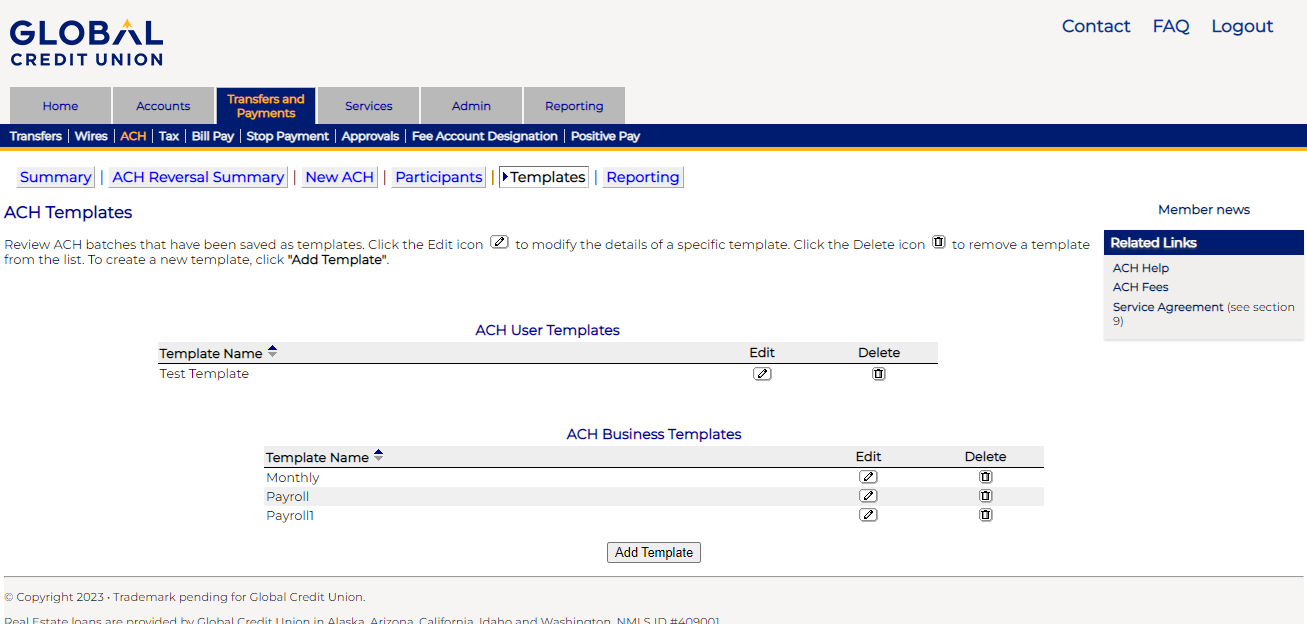Go to the Admin tab
The height and width of the screenshot is (624, 1307).
pyautogui.click(x=471, y=106)
